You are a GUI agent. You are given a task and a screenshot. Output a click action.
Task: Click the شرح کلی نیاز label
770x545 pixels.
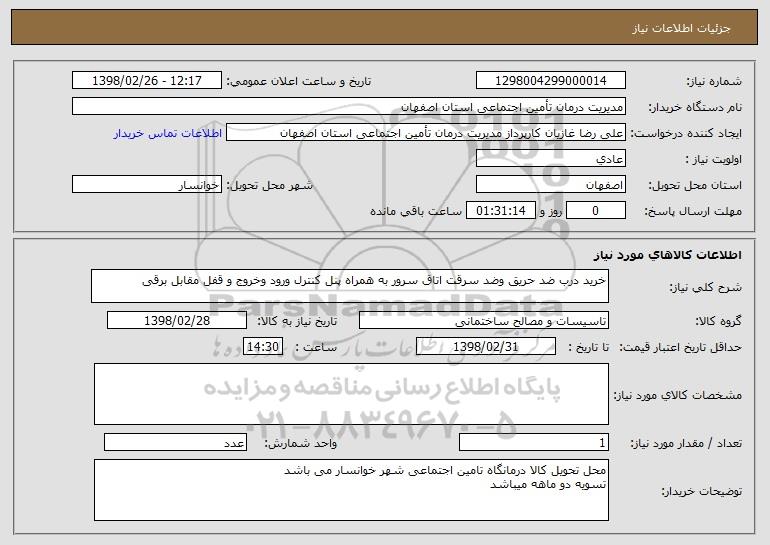[706, 287]
